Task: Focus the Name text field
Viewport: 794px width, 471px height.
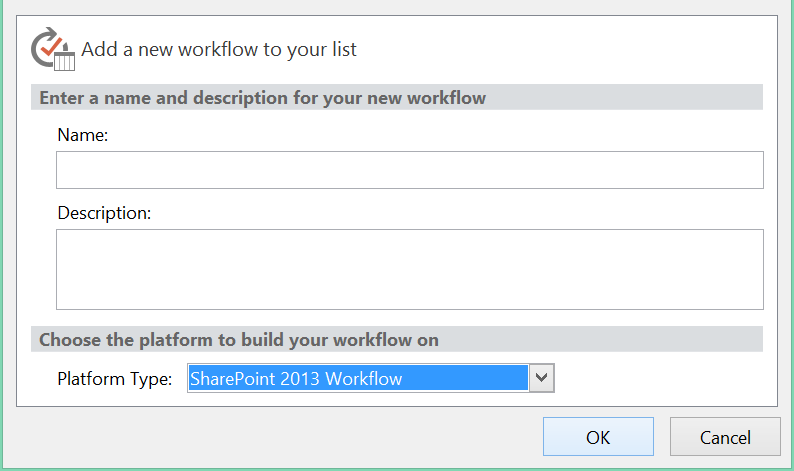Action: click(x=409, y=170)
